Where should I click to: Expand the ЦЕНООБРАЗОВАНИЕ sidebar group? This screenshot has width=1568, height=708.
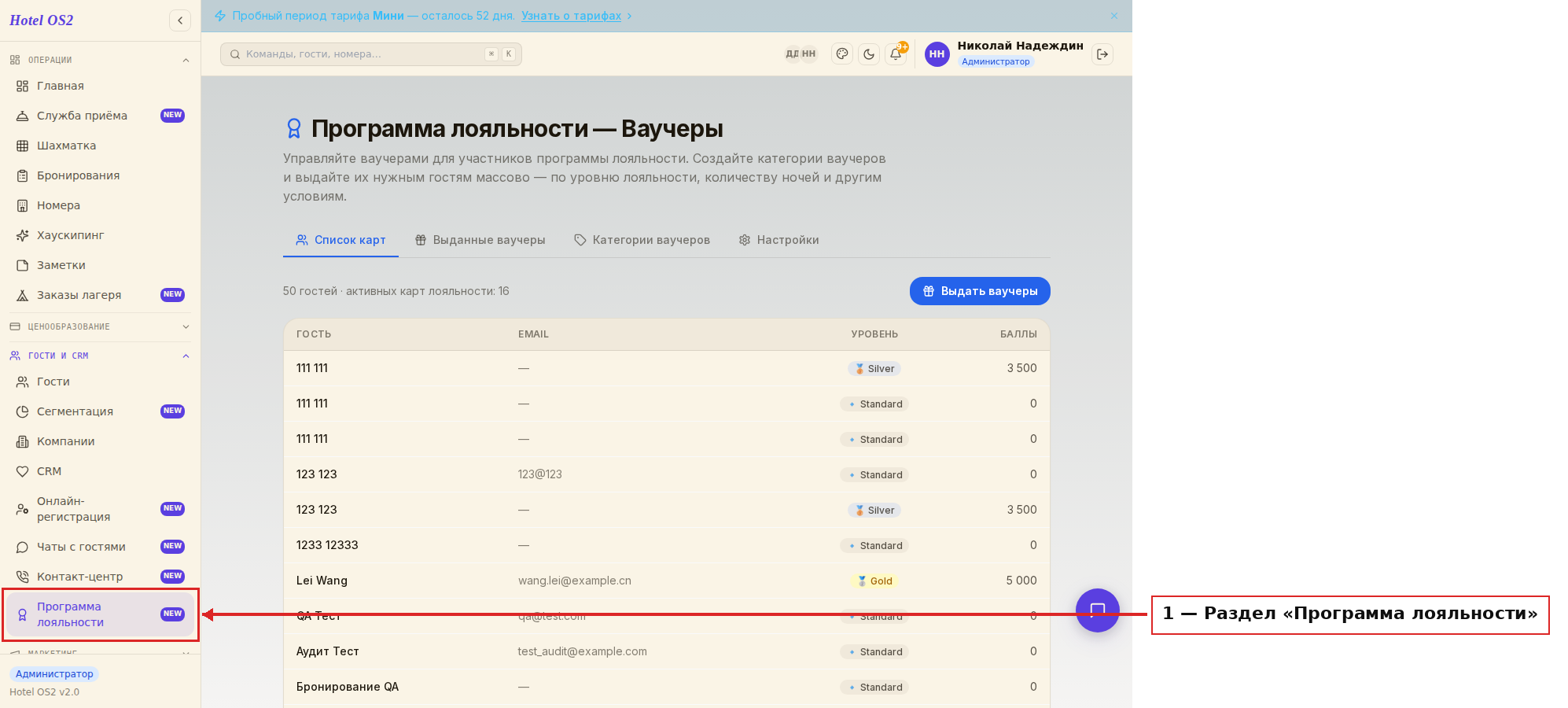coord(100,326)
